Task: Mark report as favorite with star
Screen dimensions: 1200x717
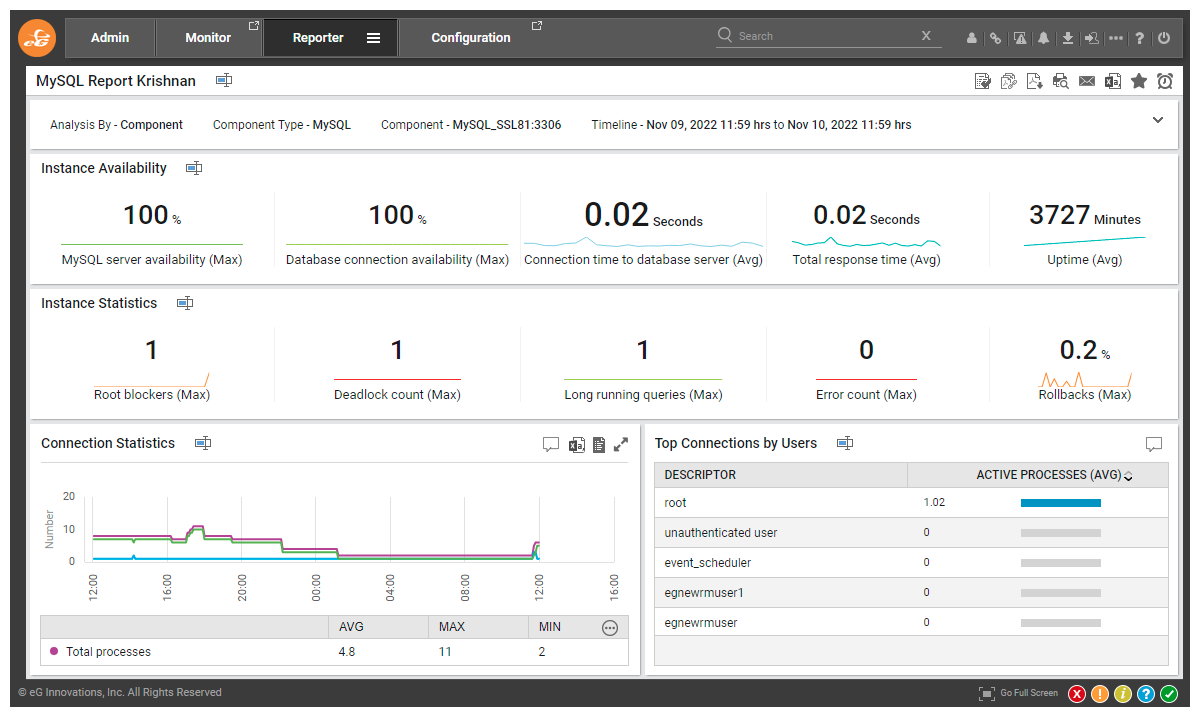Action: 1139,81
